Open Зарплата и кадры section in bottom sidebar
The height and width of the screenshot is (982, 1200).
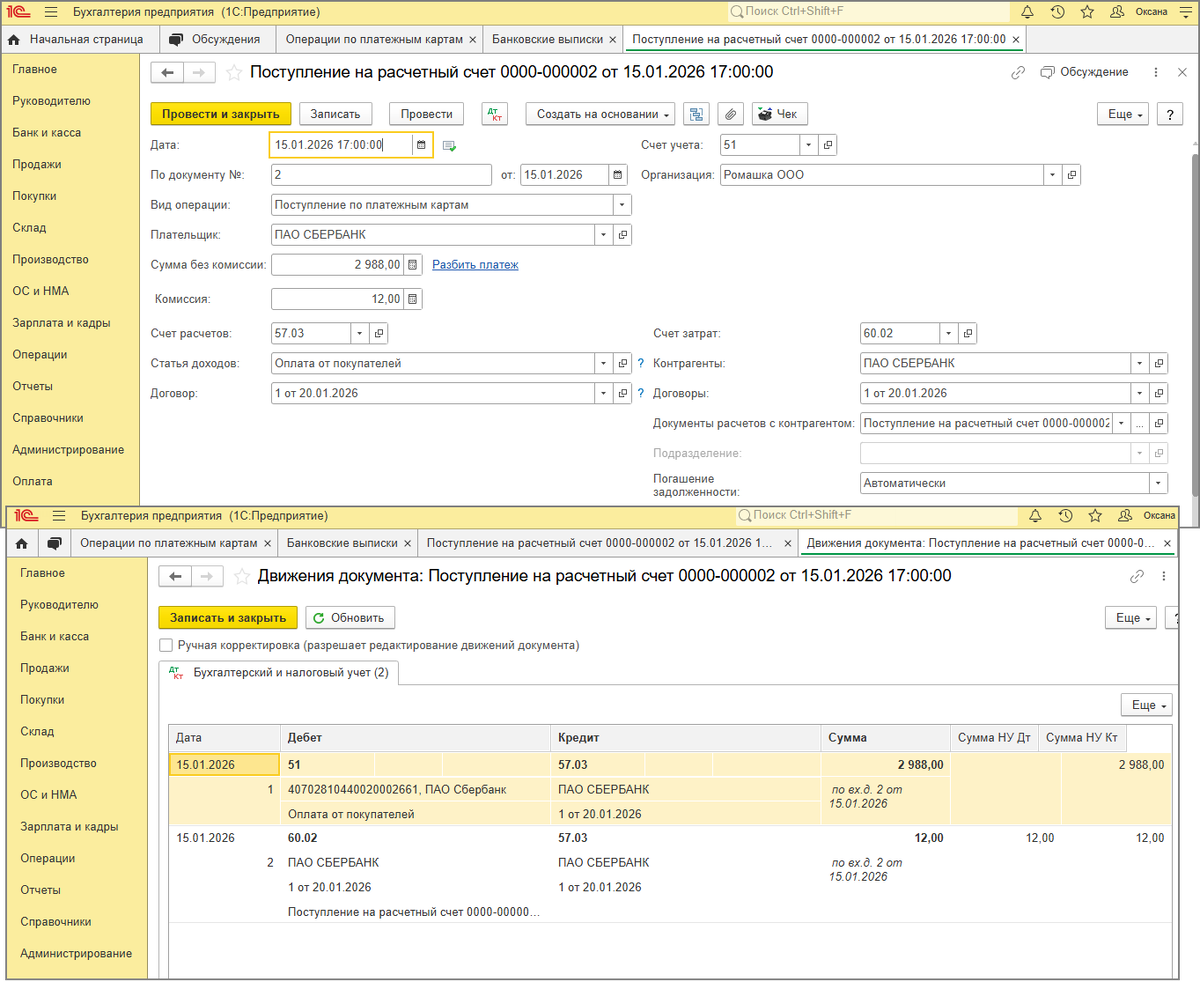click(x=69, y=827)
